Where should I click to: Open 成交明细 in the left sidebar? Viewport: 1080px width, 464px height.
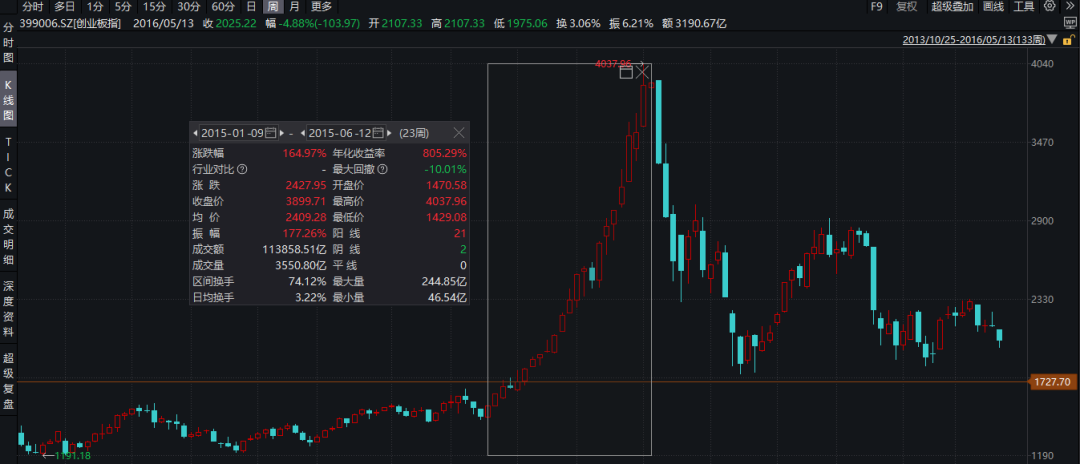pyautogui.click(x=8, y=236)
